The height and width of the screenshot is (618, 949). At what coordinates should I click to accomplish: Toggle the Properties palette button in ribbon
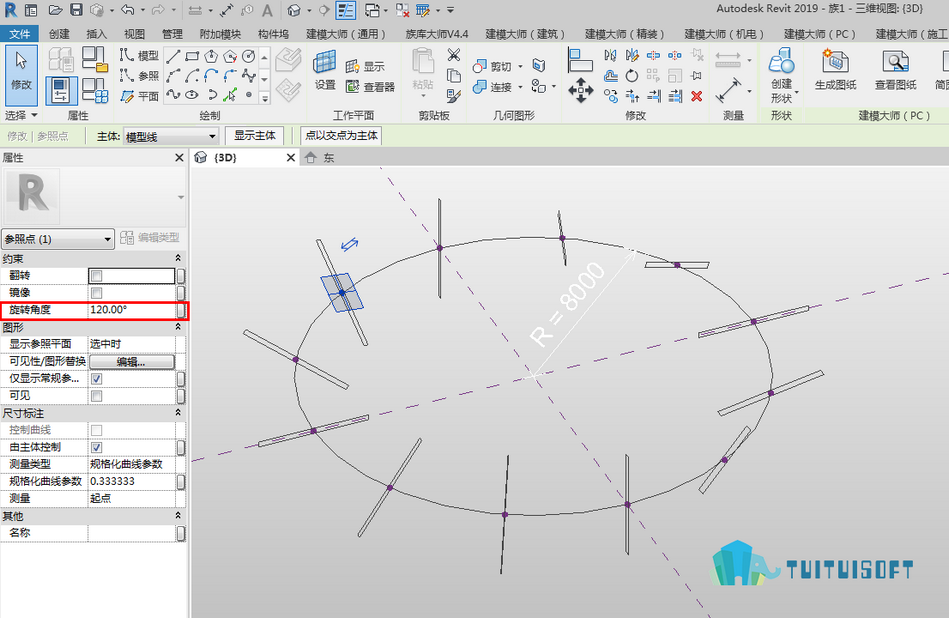61,91
